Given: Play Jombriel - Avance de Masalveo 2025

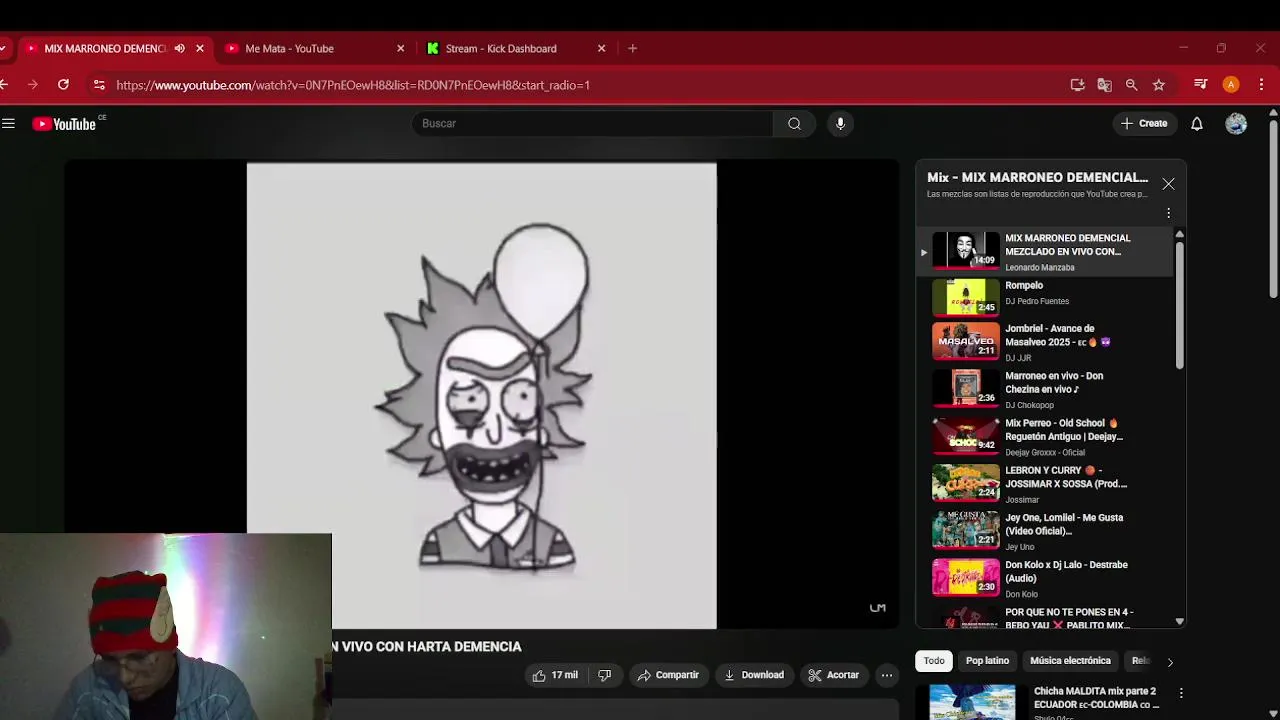Looking at the screenshot, I should coord(1045,343).
